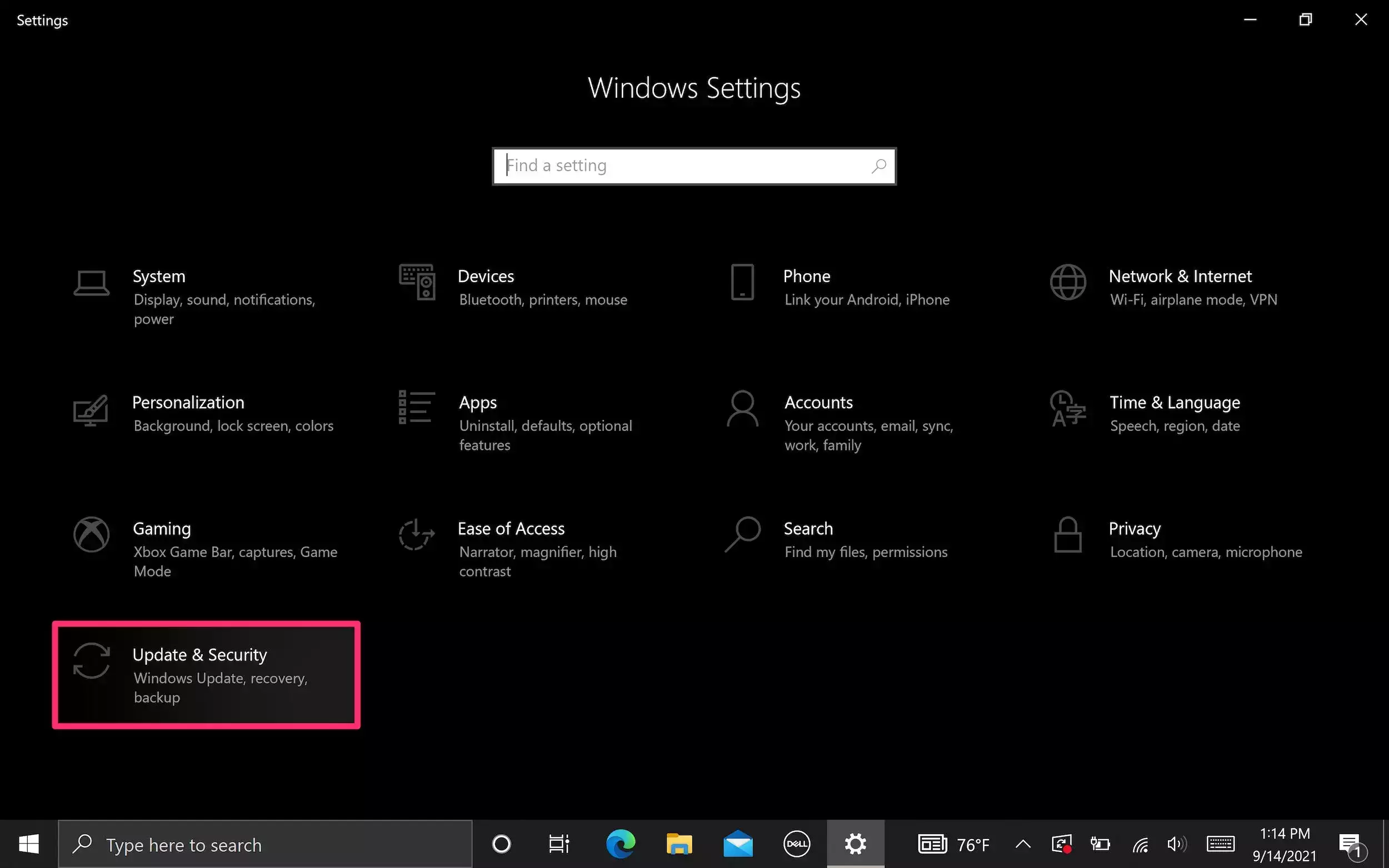Viewport: 1389px width, 868px height.
Task: Open Update & Security settings
Action: pos(206,675)
